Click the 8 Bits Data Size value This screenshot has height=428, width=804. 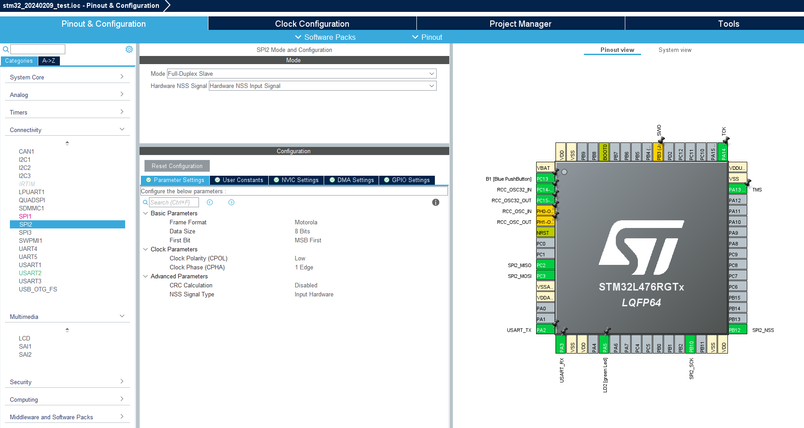click(302, 231)
